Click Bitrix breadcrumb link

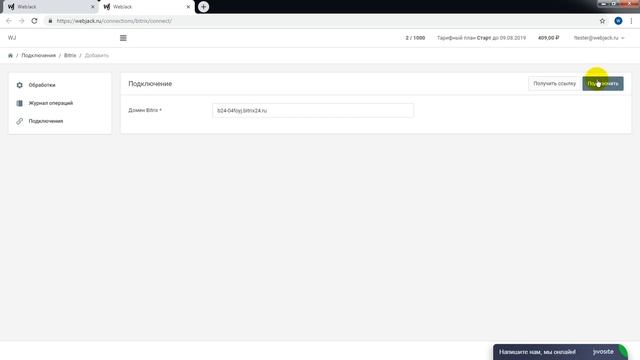[x=70, y=56]
